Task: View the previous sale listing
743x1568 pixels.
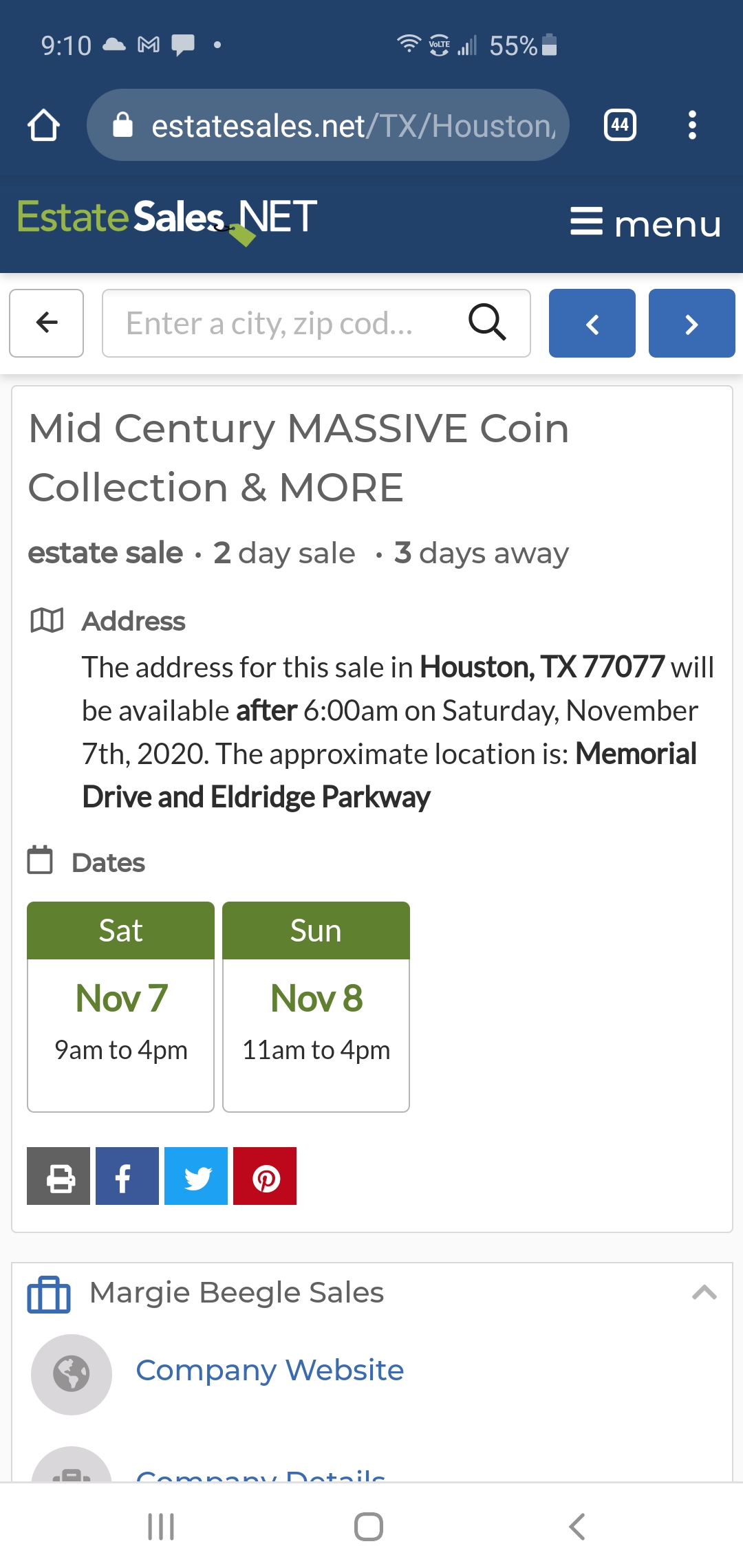Action: 592,323
